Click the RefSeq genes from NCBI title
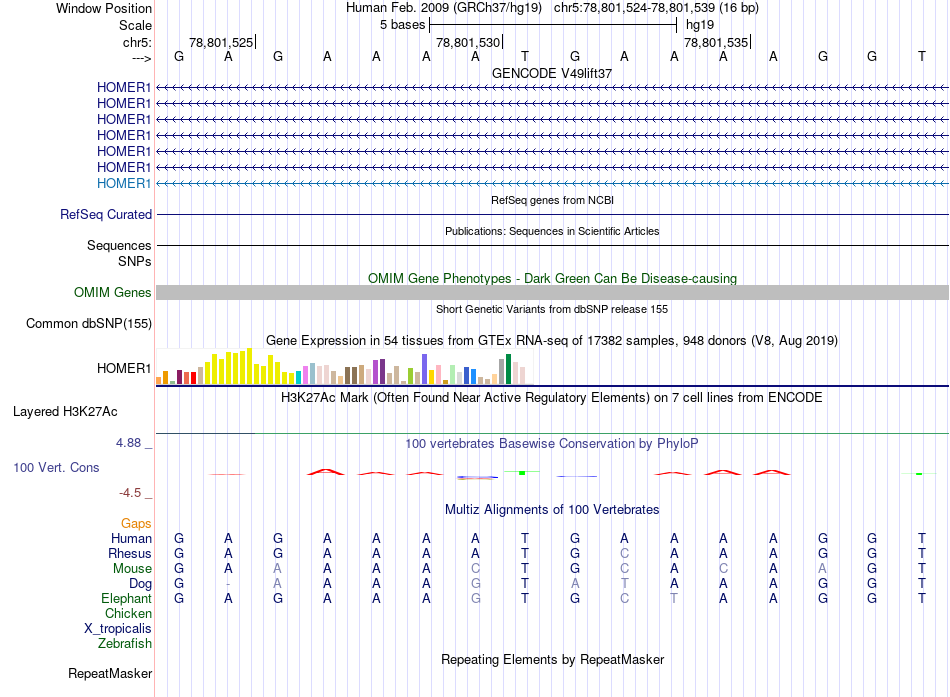This screenshot has height=697, width=950. [552, 200]
